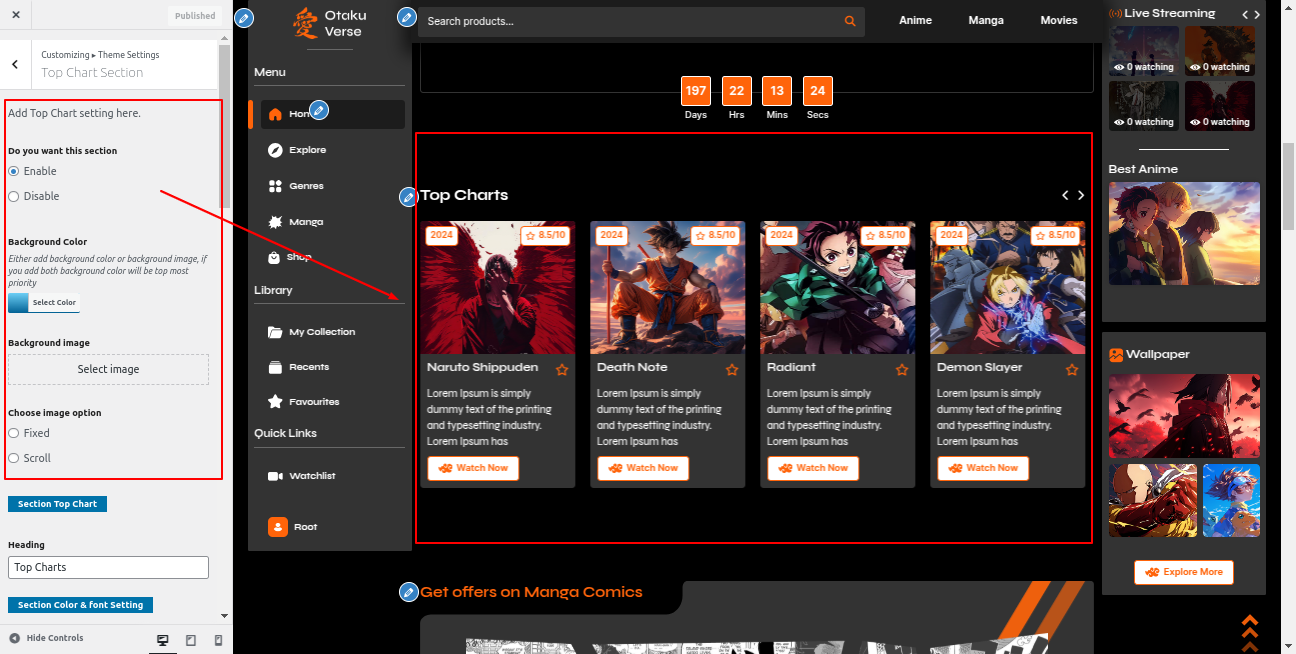
Task: Open the Movies top navigation item
Action: (x=1058, y=20)
